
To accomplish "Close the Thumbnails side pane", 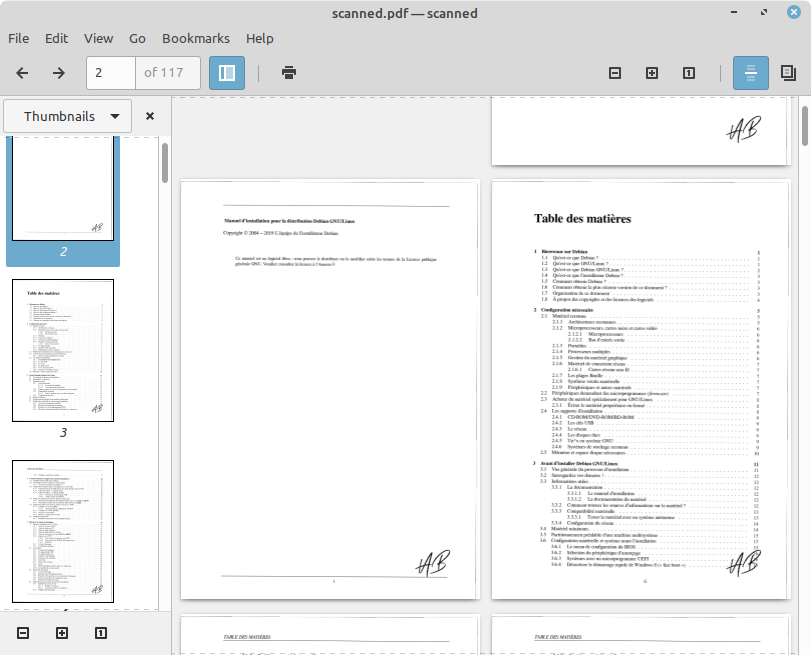I will click(150, 116).
